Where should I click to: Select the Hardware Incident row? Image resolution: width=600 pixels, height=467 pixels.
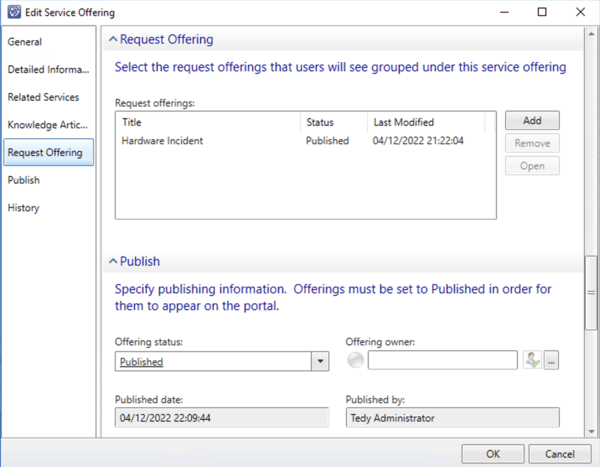[305, 141]
